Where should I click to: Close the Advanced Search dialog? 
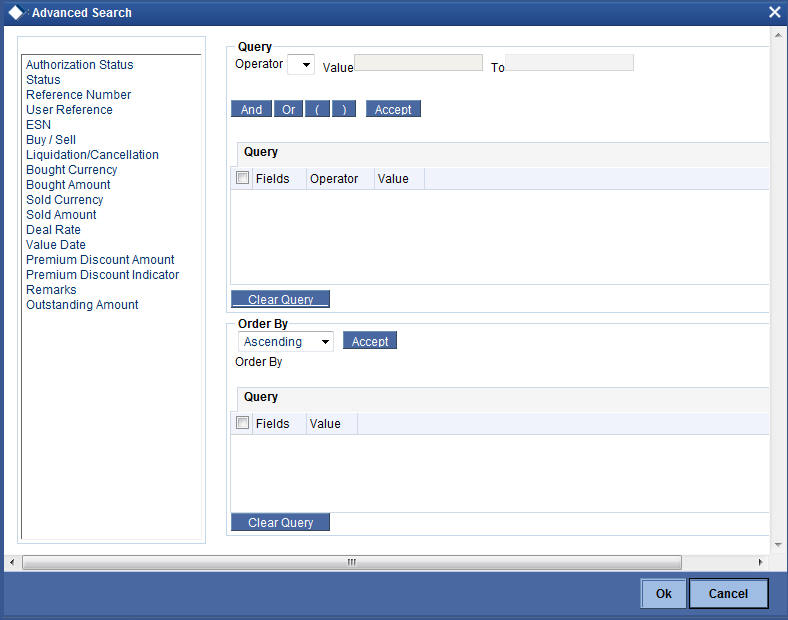[x=774, y=12]
